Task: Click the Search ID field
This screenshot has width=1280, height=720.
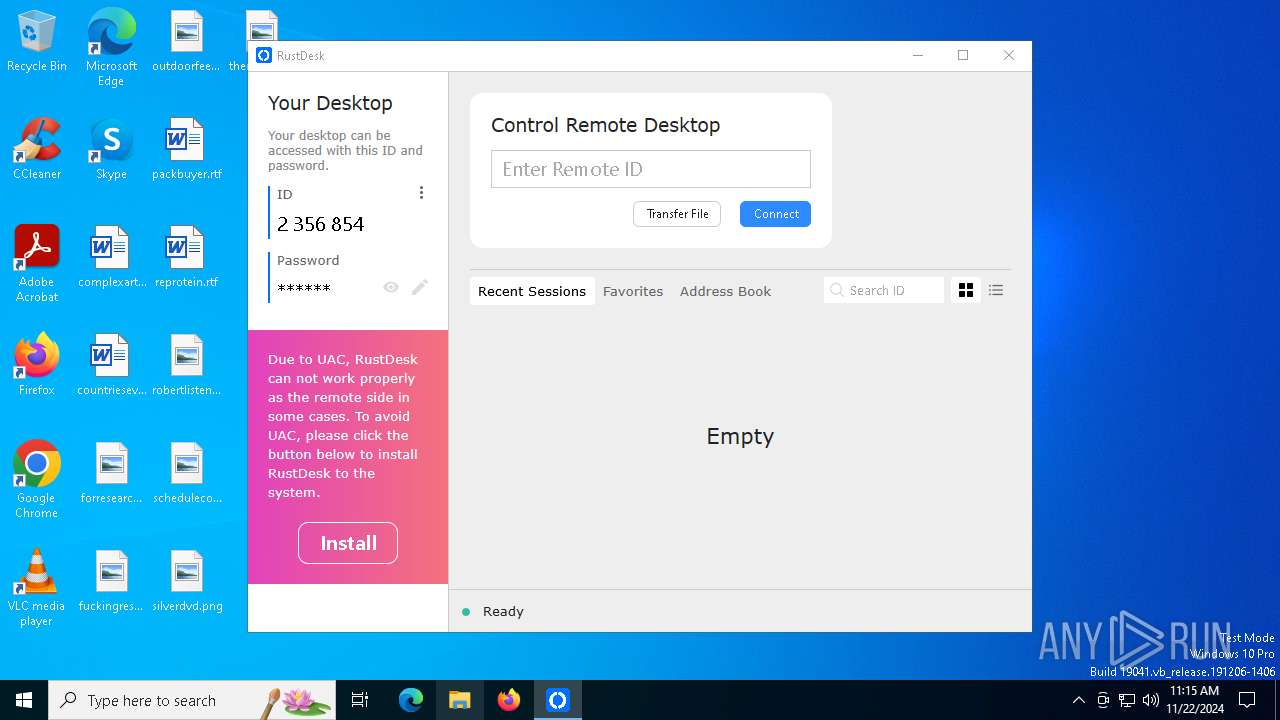Action: (884, 290)
